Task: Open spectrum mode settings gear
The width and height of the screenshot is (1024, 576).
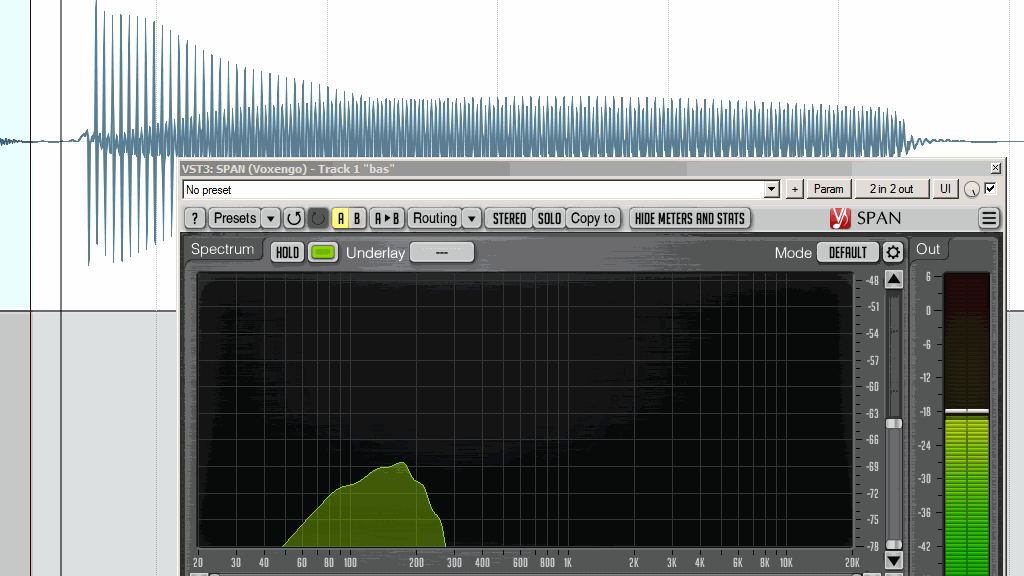Action: 893,253
